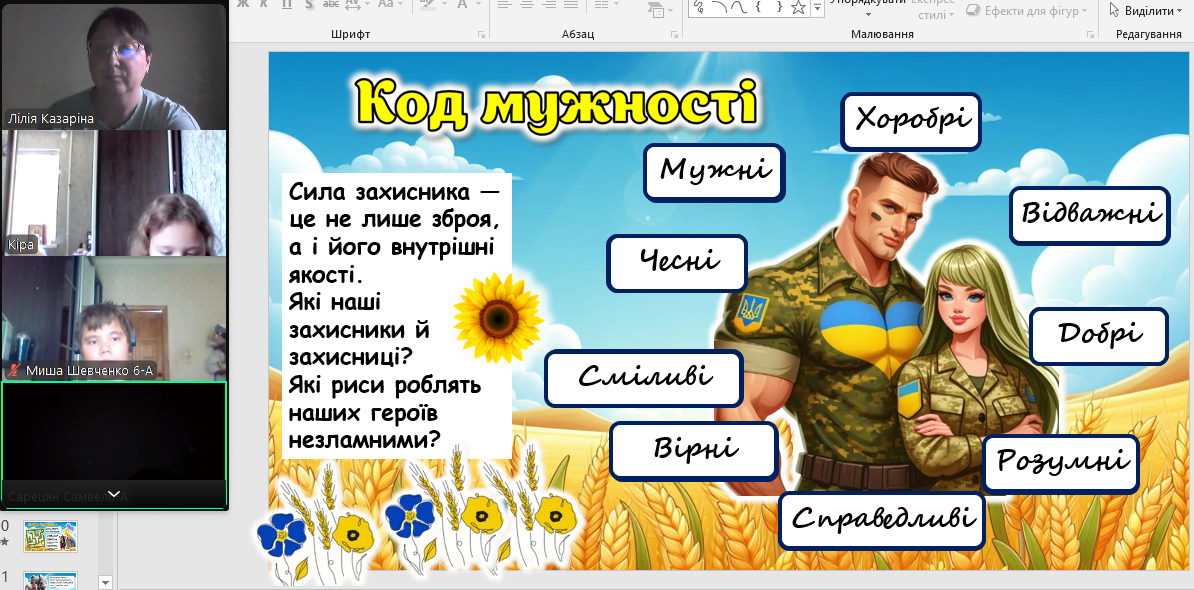Image resolution: width=1194 pixels, height=590 pixels.
Task: Apply center paragraph alignment
Action: pos(527,6)
